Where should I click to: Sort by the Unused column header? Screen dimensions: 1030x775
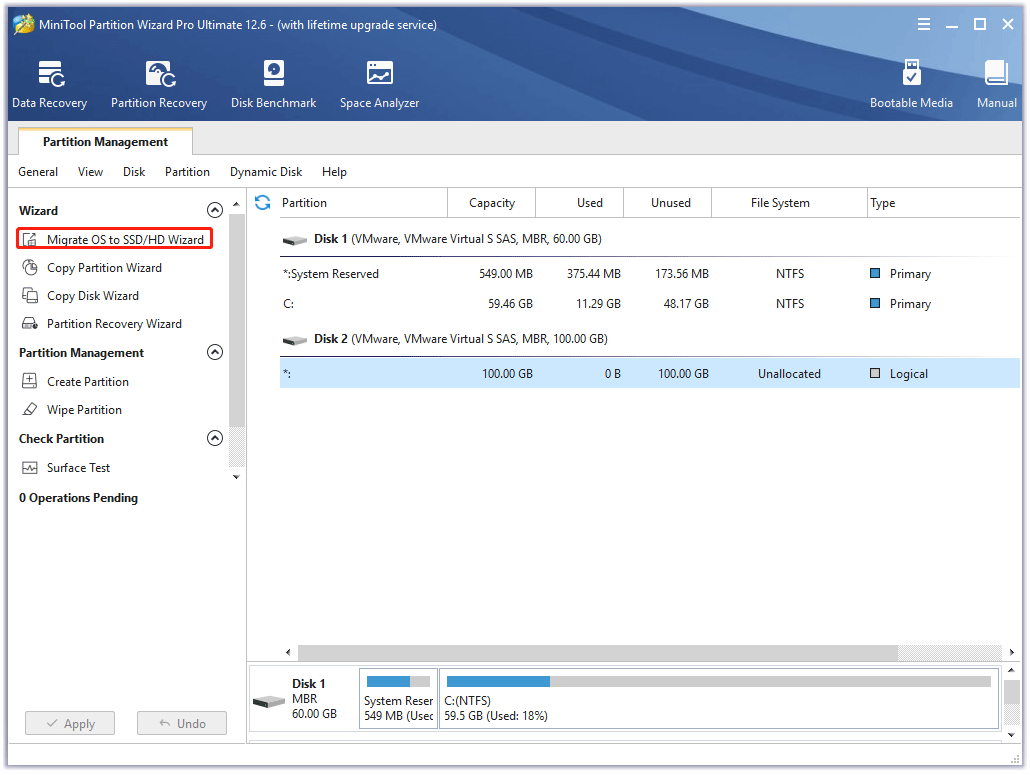coord(668,203)
